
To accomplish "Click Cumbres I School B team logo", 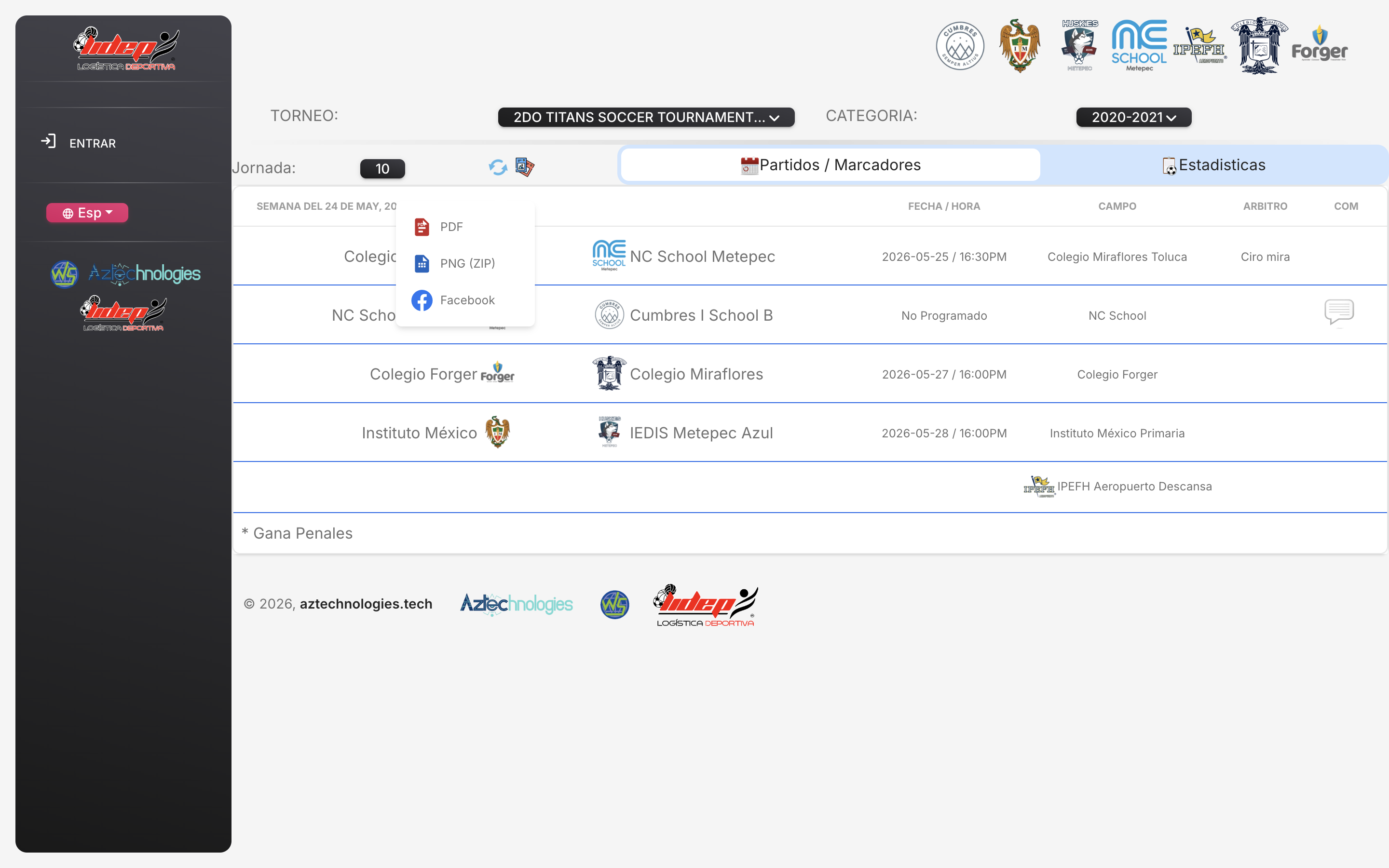I will tap(609, 314).
